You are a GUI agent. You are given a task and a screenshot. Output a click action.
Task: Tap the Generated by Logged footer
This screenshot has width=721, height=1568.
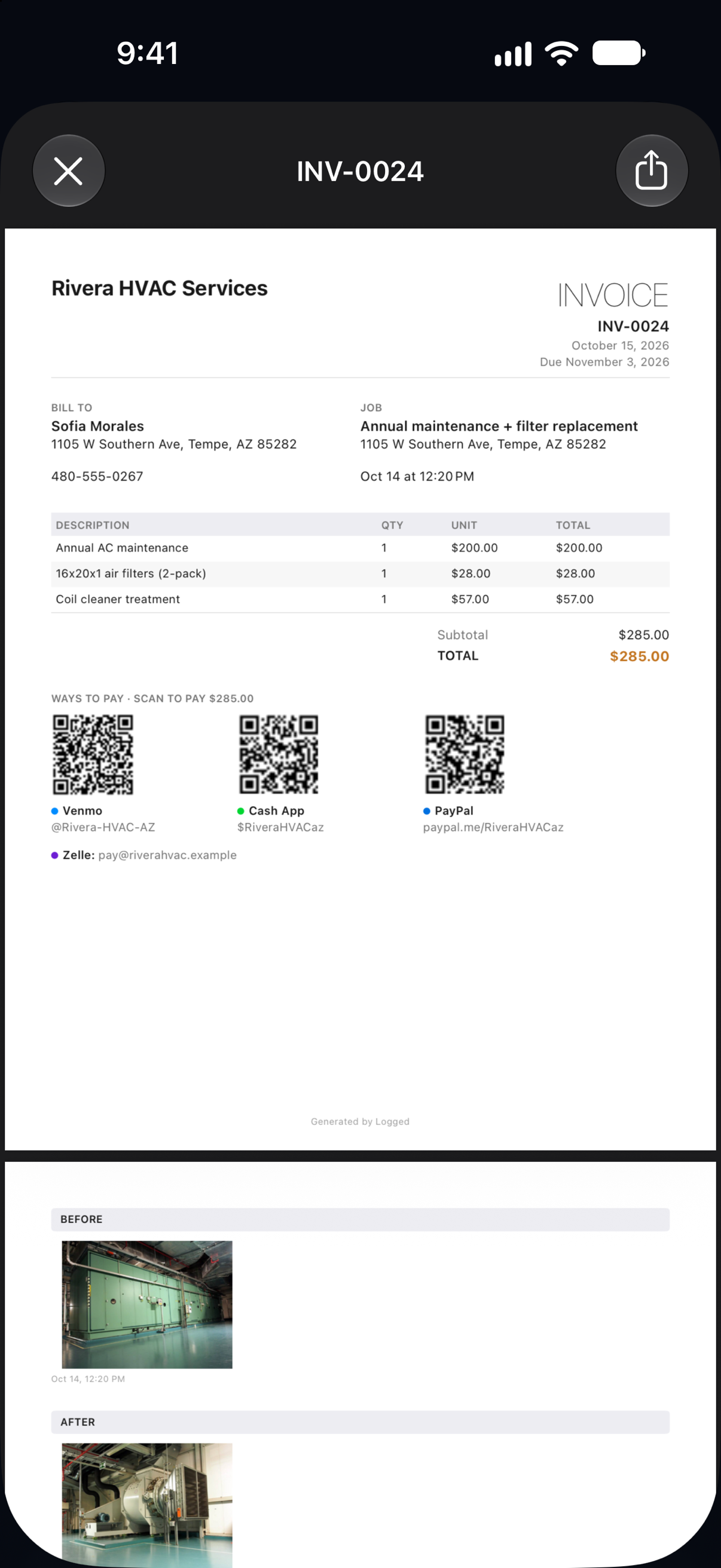[360, 1121]
